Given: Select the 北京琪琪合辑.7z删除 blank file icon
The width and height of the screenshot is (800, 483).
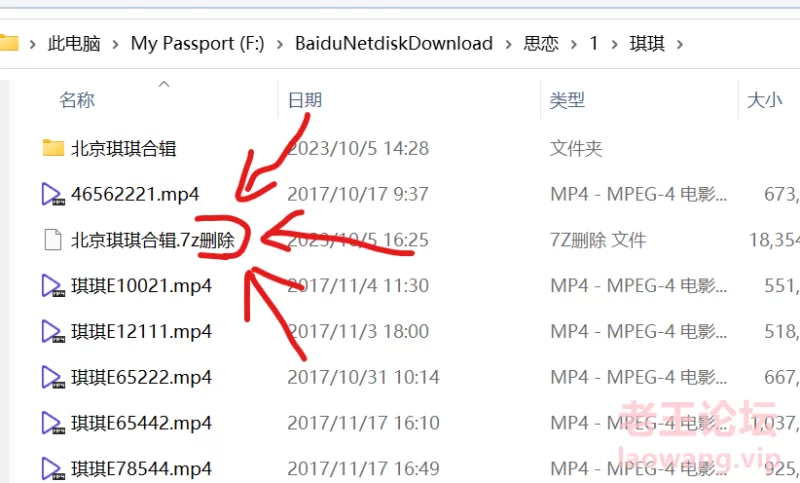Looking at the screenshot, I should pyautogui.click(x=53, y=240).
